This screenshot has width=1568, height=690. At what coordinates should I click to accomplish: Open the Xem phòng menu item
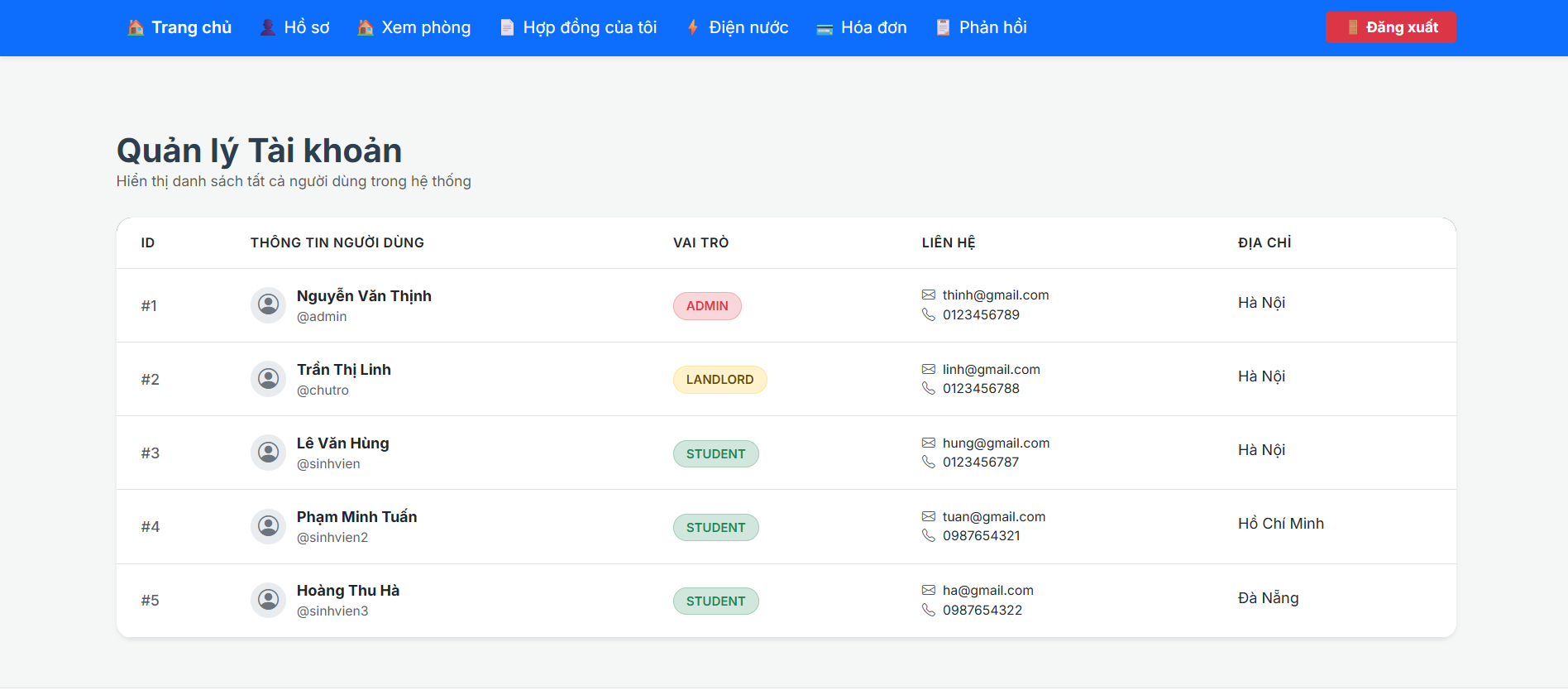point(414,27)
